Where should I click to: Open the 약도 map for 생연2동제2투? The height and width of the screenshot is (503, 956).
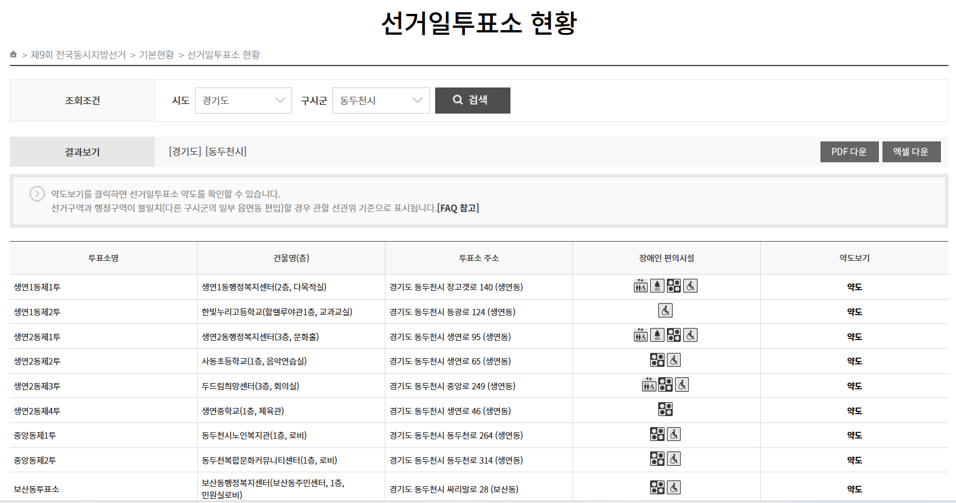pyautogui.click(x=854, y=362)
